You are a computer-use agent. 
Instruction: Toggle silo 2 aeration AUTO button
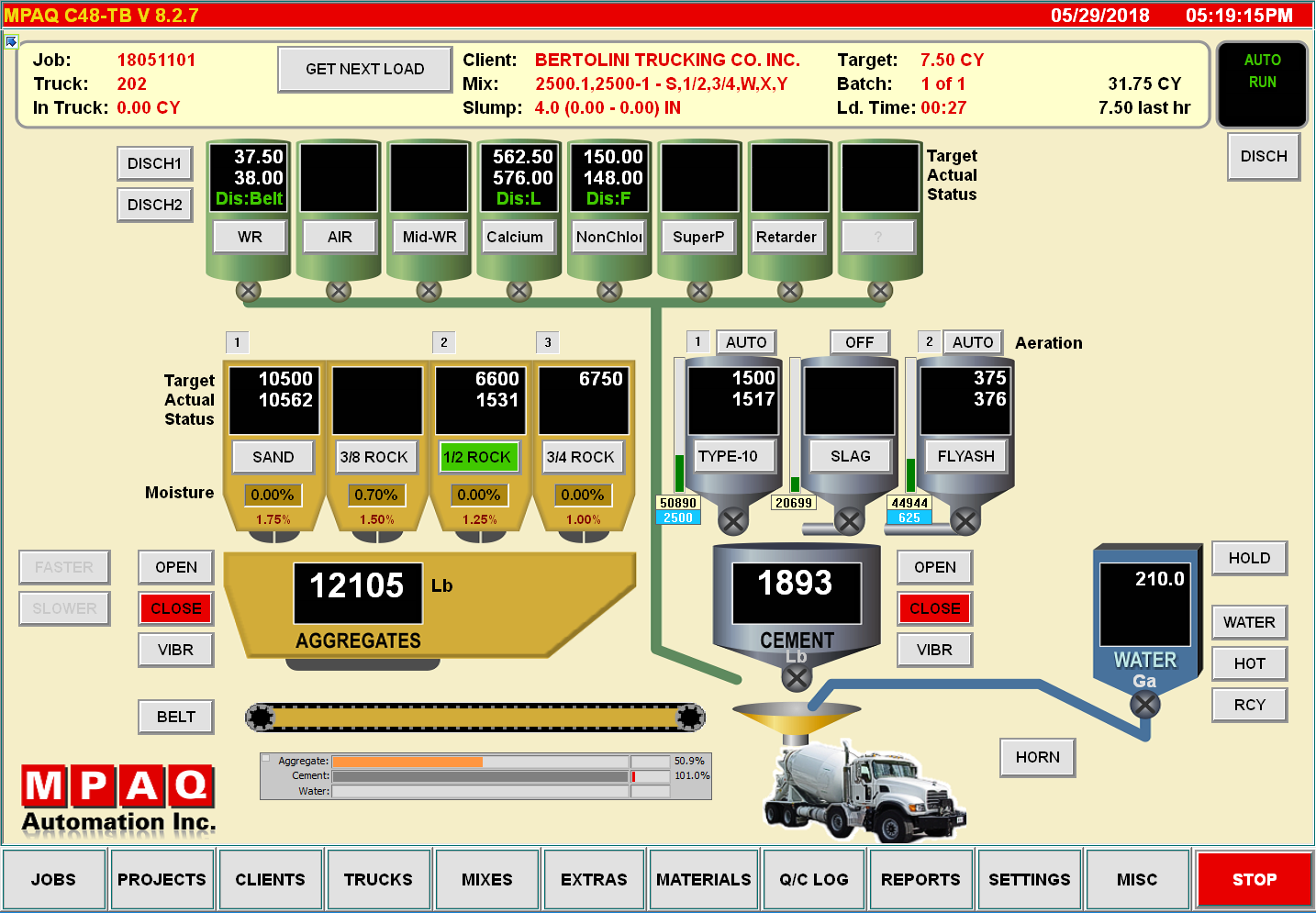point(973,342)
